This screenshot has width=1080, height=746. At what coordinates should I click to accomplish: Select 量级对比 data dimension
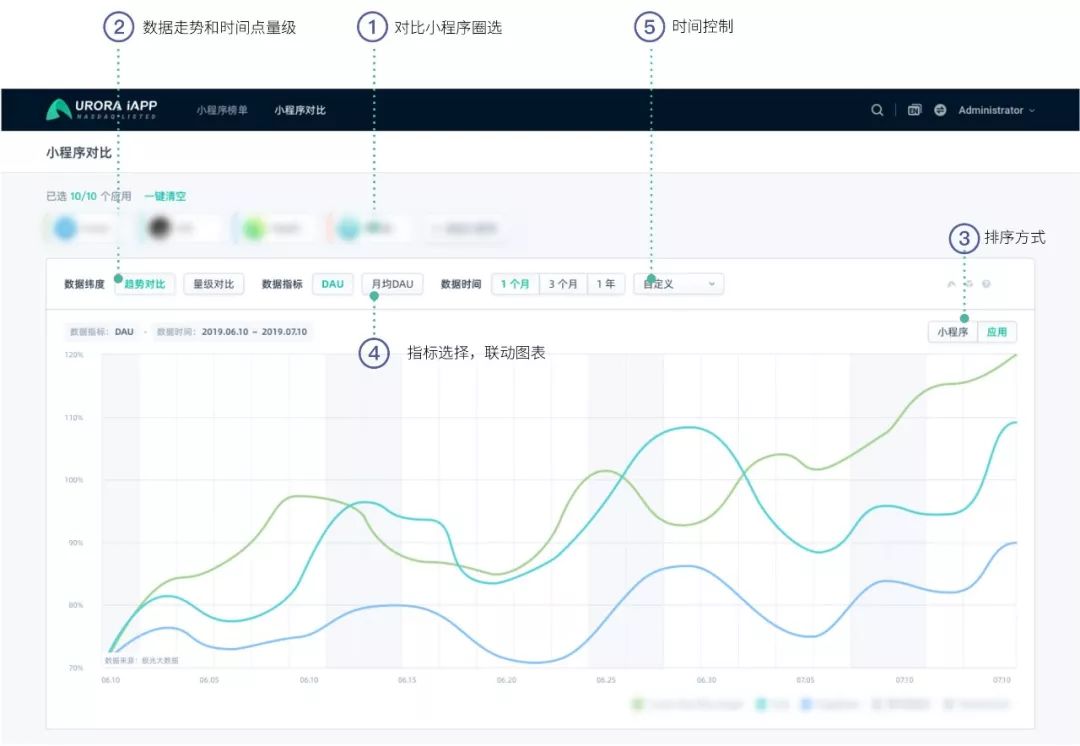pyautogui.click(x=214, y=284)
